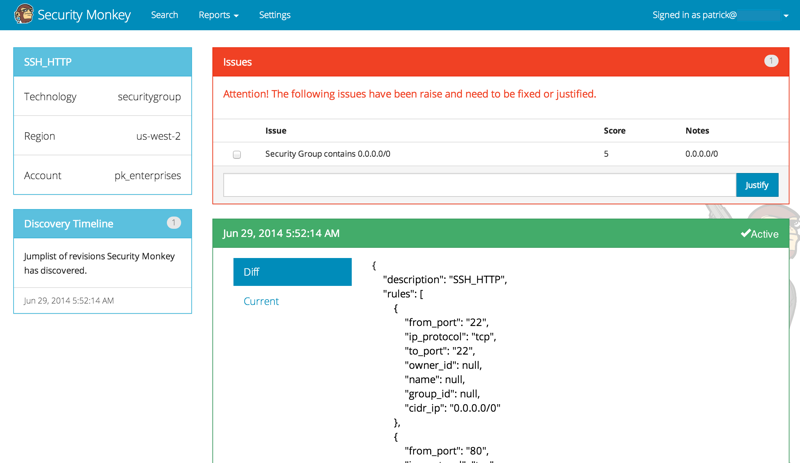The width and height of the screenshot is (800, 463).
Task: Click the Score column header
Action: [x=614, y=131]
